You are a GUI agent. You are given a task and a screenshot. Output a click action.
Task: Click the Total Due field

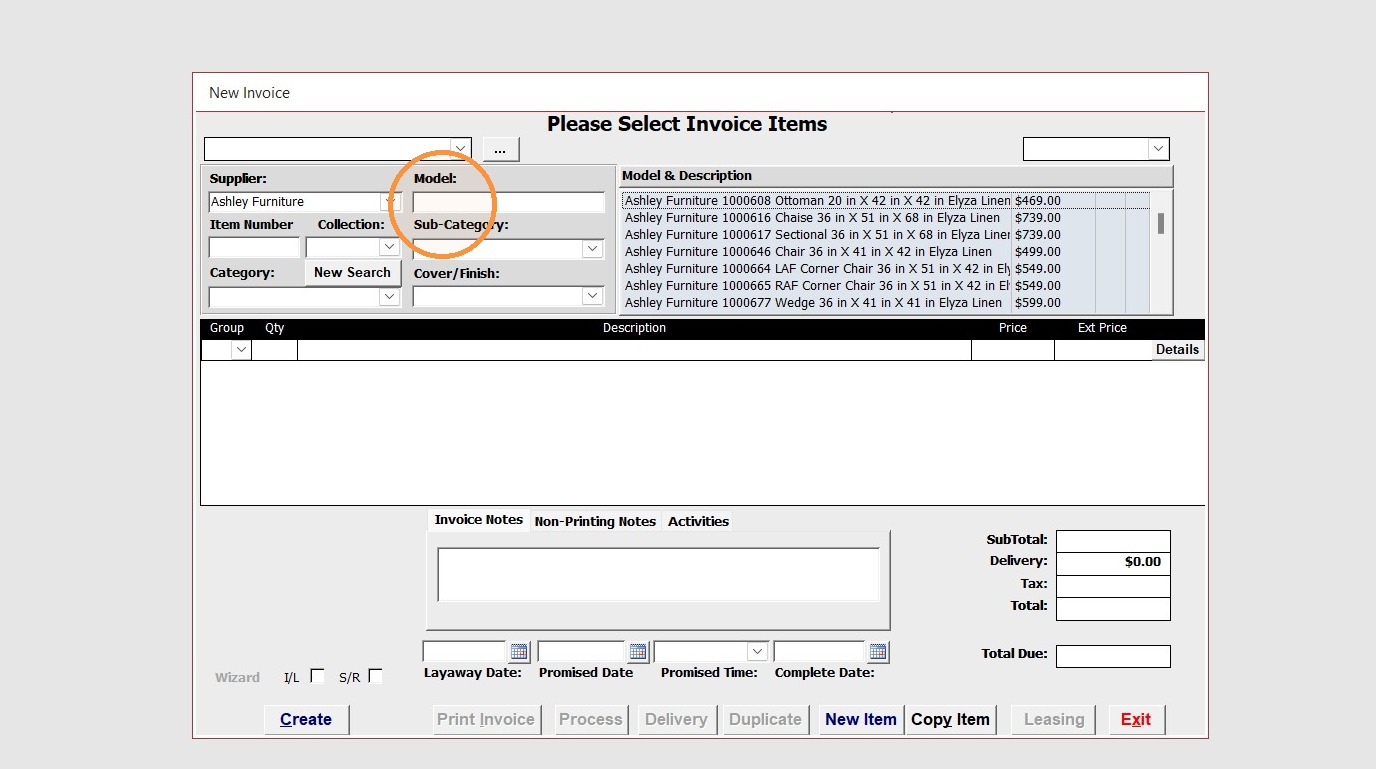[1113, 656]
